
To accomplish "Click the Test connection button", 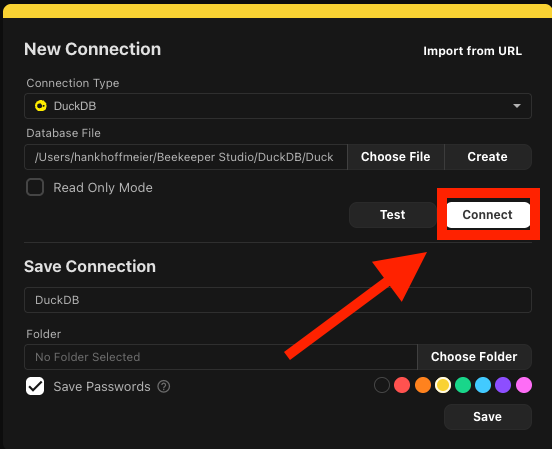I will pos(393,215).
